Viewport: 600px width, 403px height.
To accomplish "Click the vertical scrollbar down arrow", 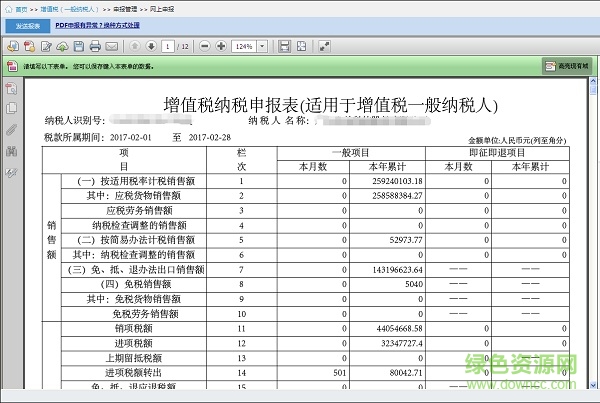I will tap(593, 385).
